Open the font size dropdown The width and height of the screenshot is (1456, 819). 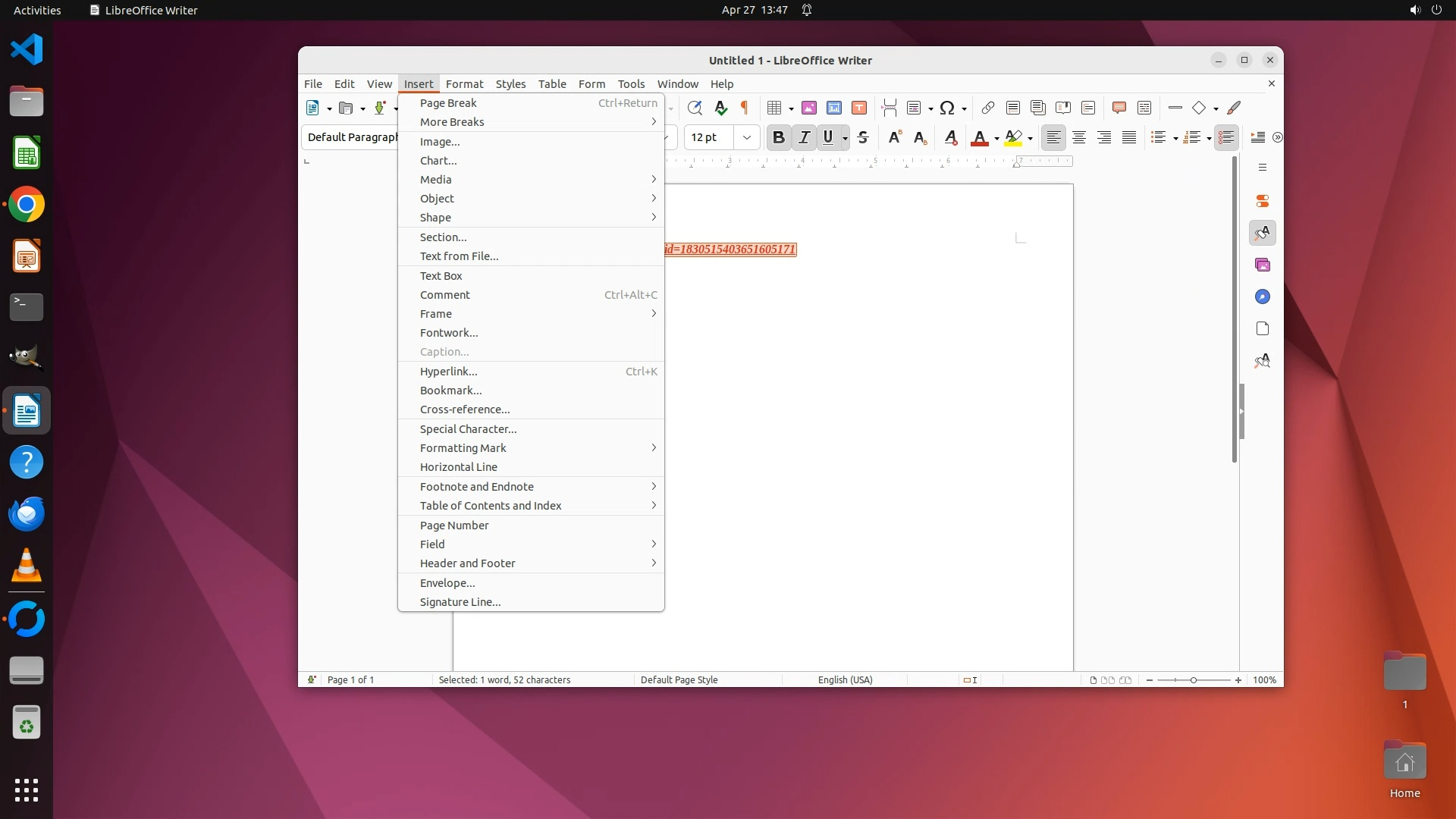click(x=747, y=137)
